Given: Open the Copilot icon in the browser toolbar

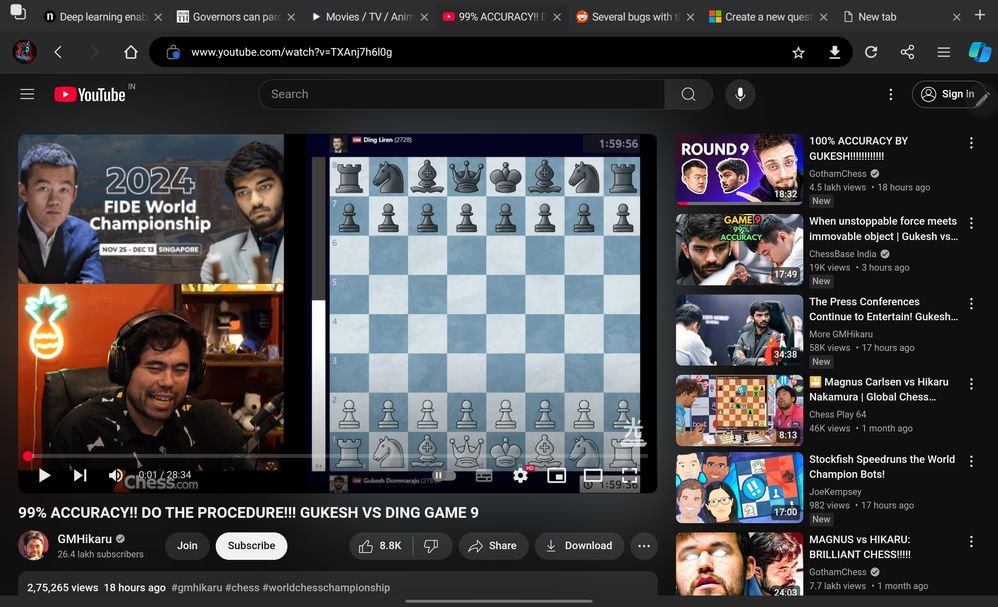Looking at the screenshot, I should [x=980, y=52].
